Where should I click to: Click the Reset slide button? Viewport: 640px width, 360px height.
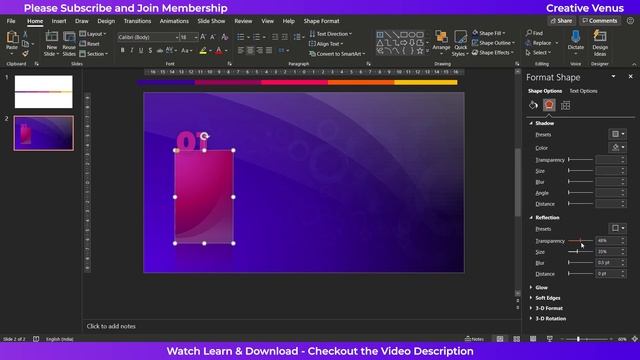coord(90,44)
